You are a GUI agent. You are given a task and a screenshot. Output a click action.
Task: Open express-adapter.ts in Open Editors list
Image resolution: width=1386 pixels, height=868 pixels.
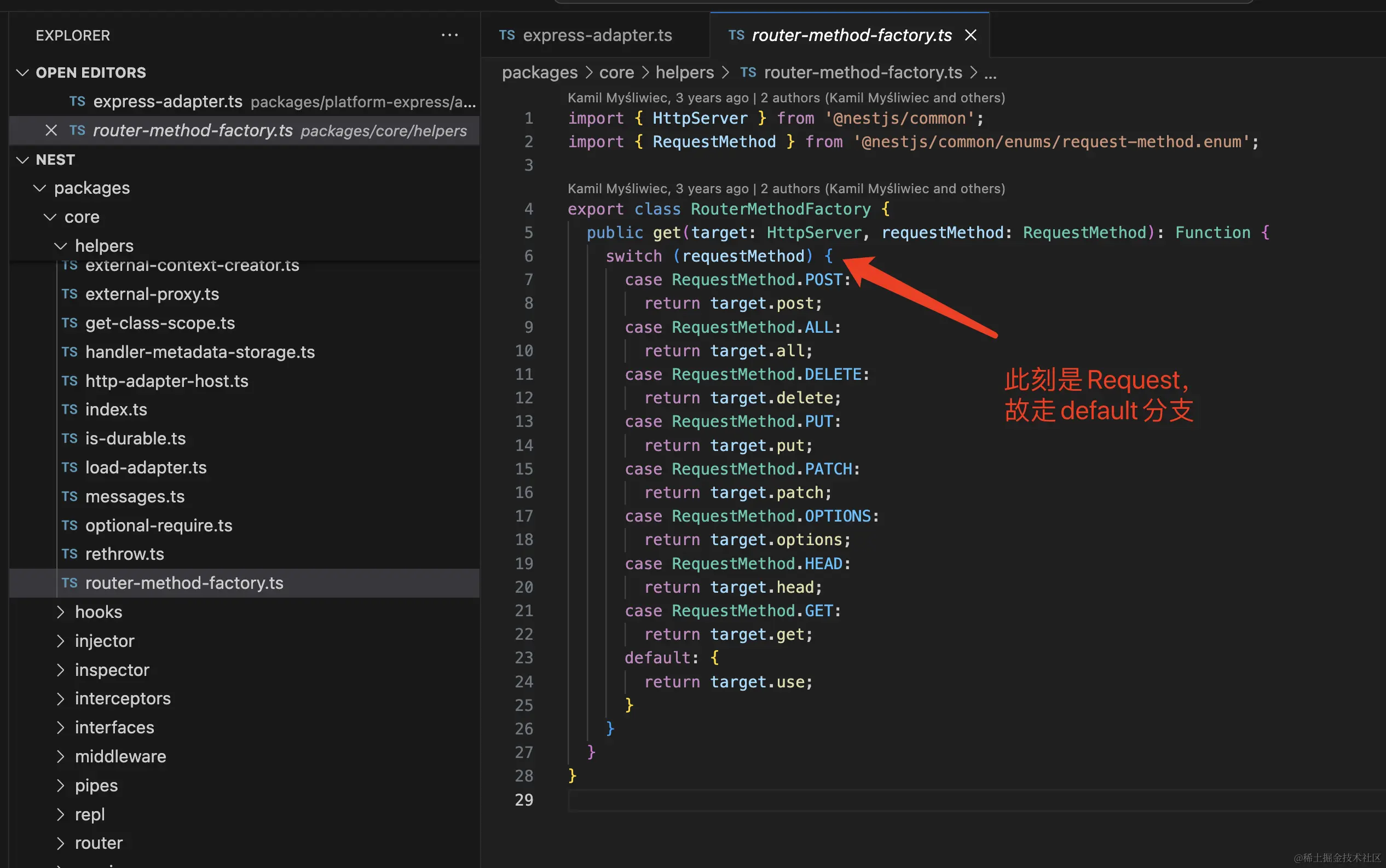point(245,102)
